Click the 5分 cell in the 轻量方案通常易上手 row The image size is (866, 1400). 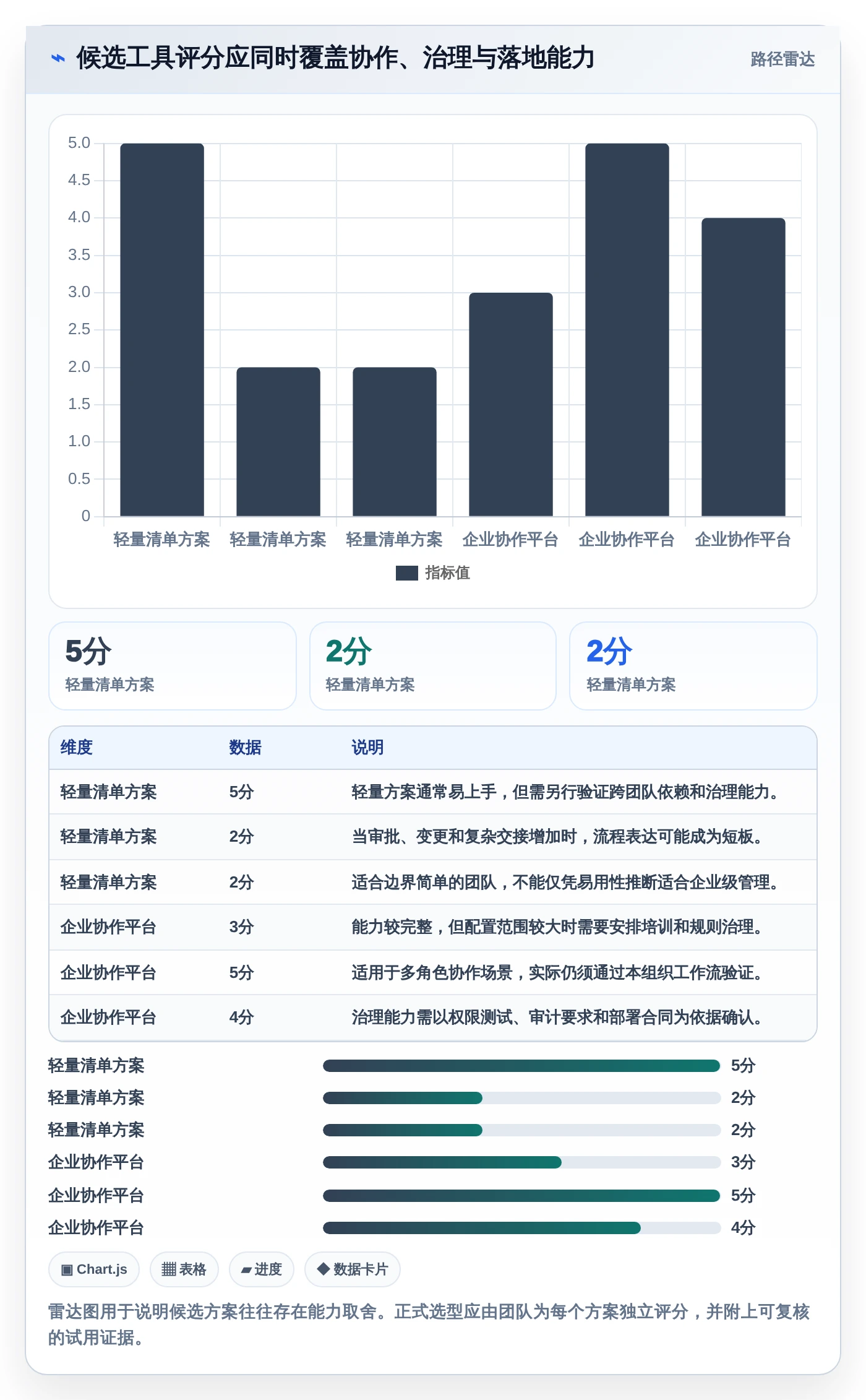pyautogui.click(x=241, y=792)
